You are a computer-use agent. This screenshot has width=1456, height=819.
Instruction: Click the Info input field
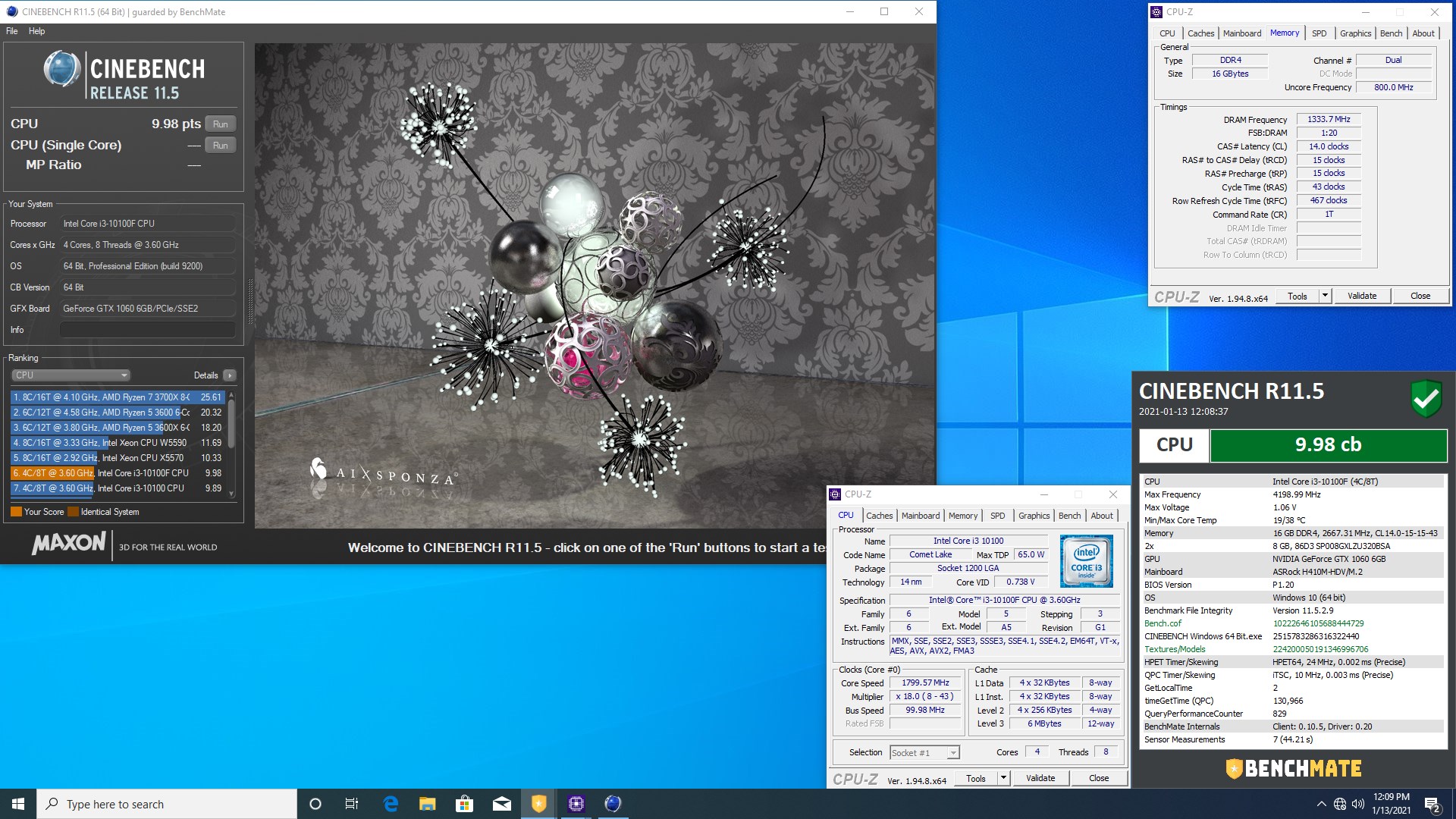[148, 330]
